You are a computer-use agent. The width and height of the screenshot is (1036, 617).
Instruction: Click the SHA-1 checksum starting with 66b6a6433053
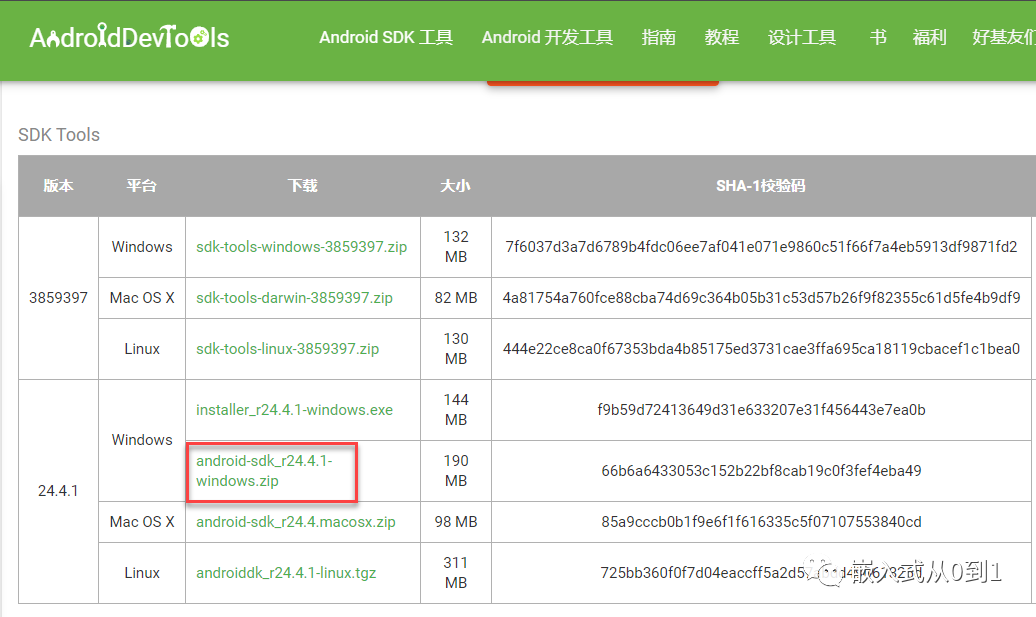pyautogui.click(x=761, y=471)
